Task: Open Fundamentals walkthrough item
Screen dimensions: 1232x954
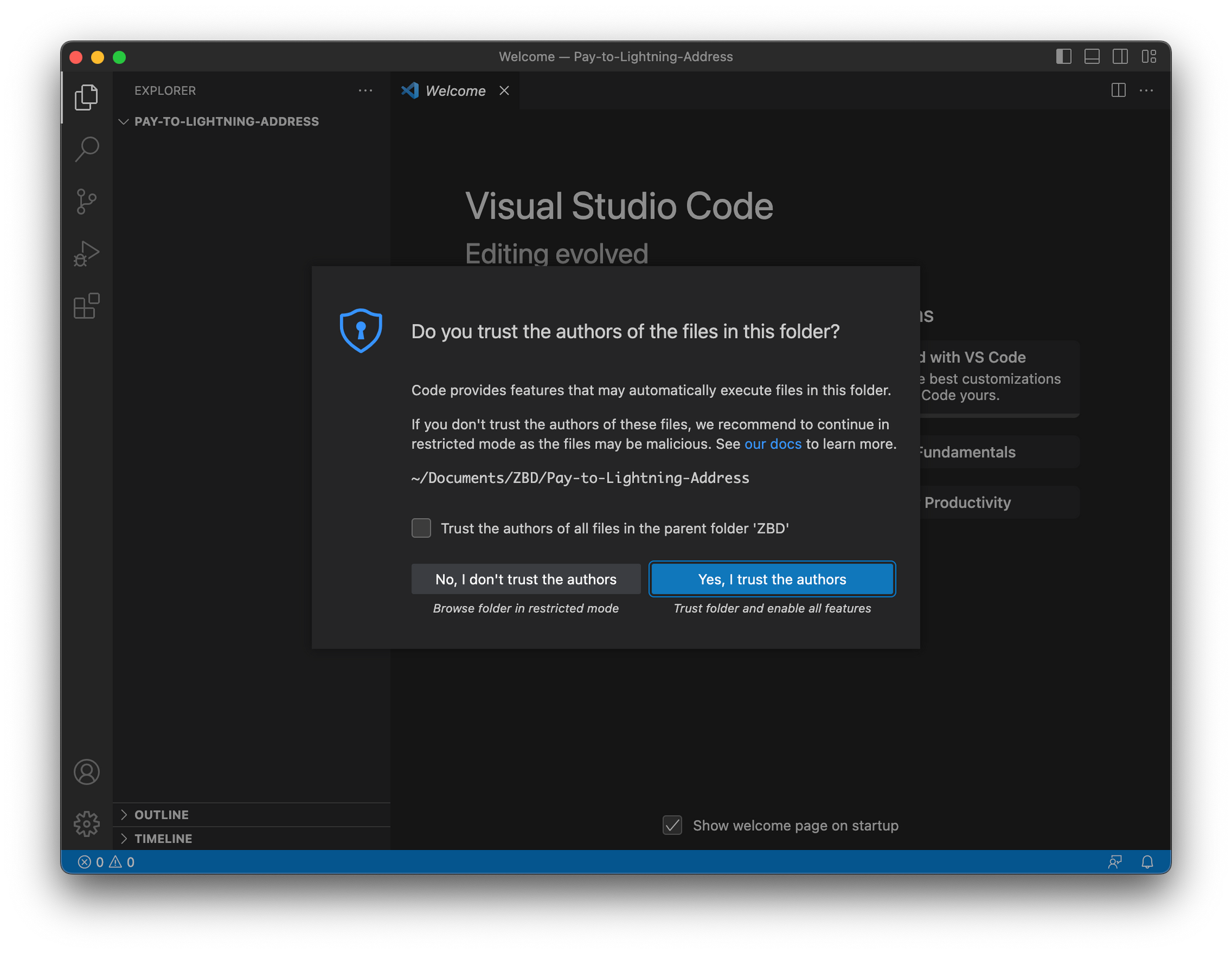Action: (999, 452)
